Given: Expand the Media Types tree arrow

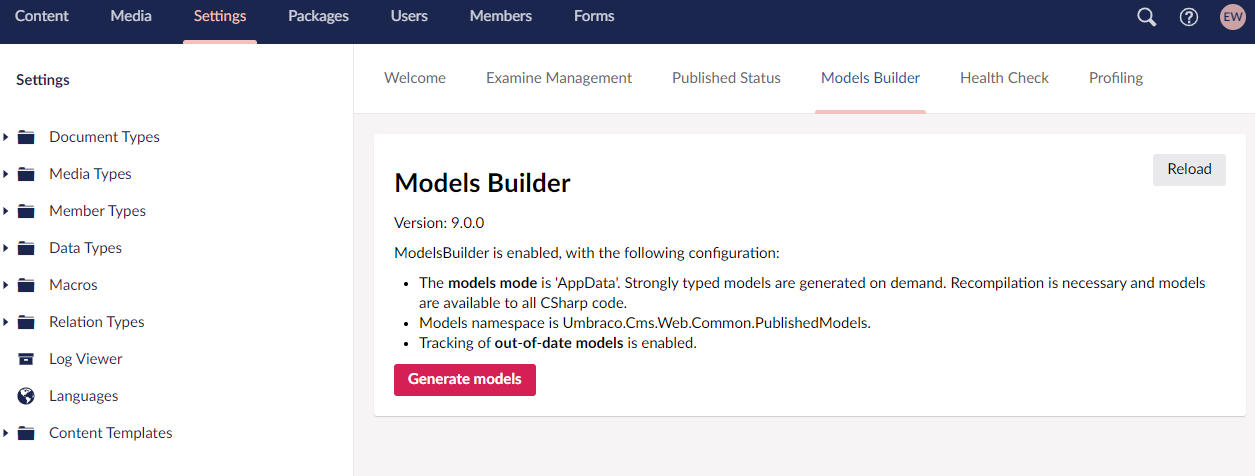Looking at the screenshot, I should click(x=6, y=174).
